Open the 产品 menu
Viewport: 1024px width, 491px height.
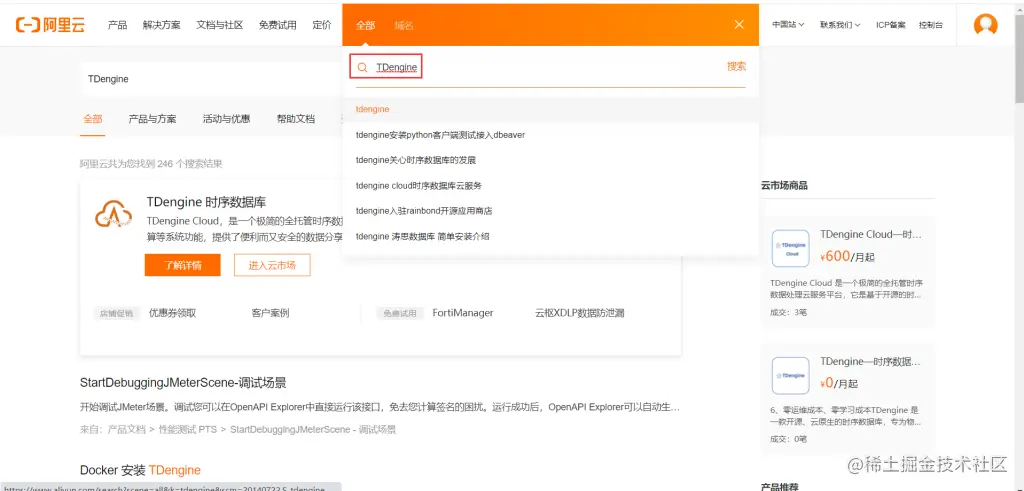118,25
